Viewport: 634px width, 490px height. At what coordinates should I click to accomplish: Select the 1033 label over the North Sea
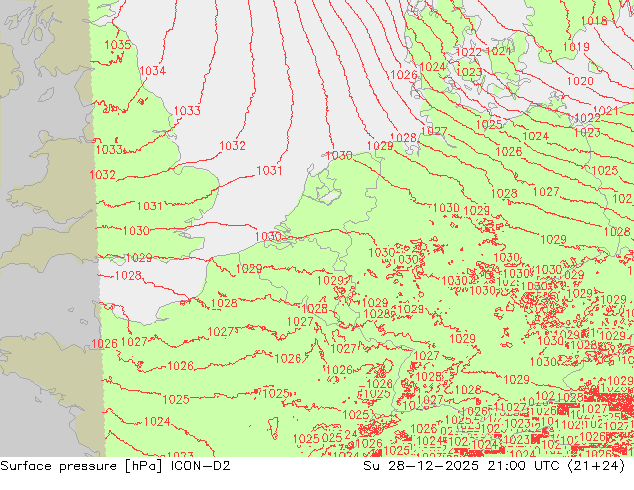tap(187, 110)
